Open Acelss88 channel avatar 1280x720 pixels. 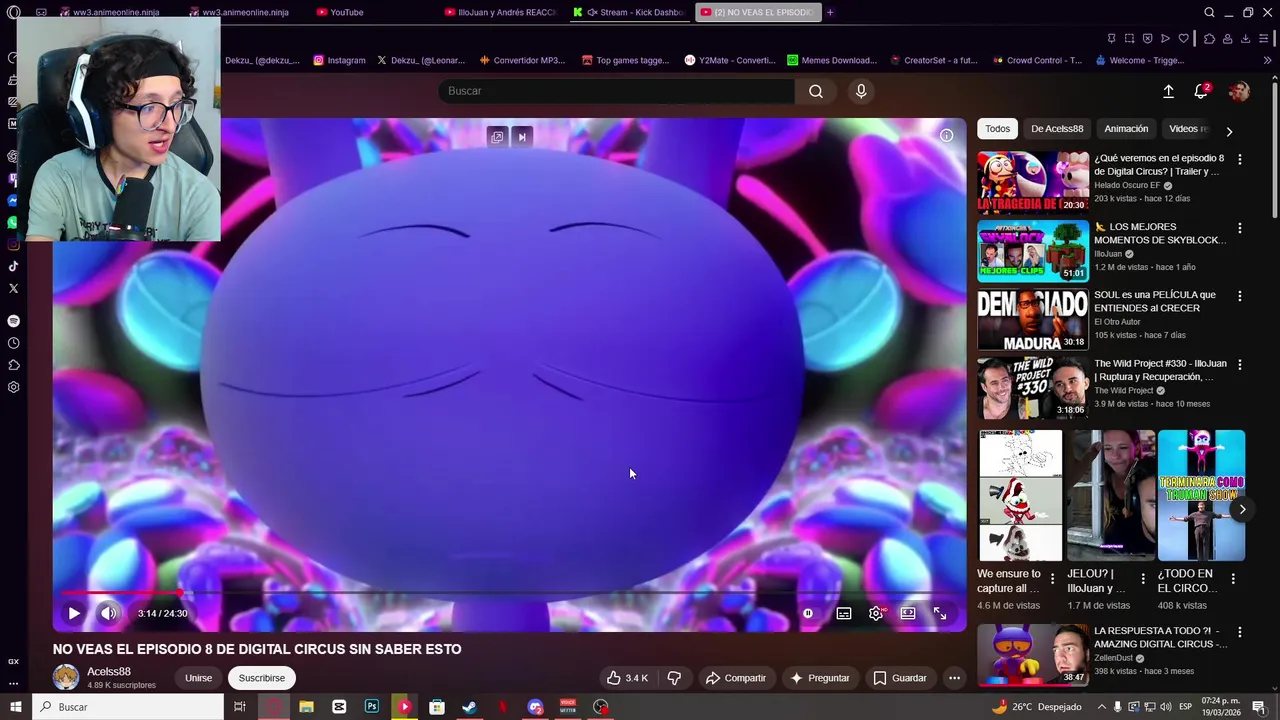pyautogui.click(x=66, y=677)
